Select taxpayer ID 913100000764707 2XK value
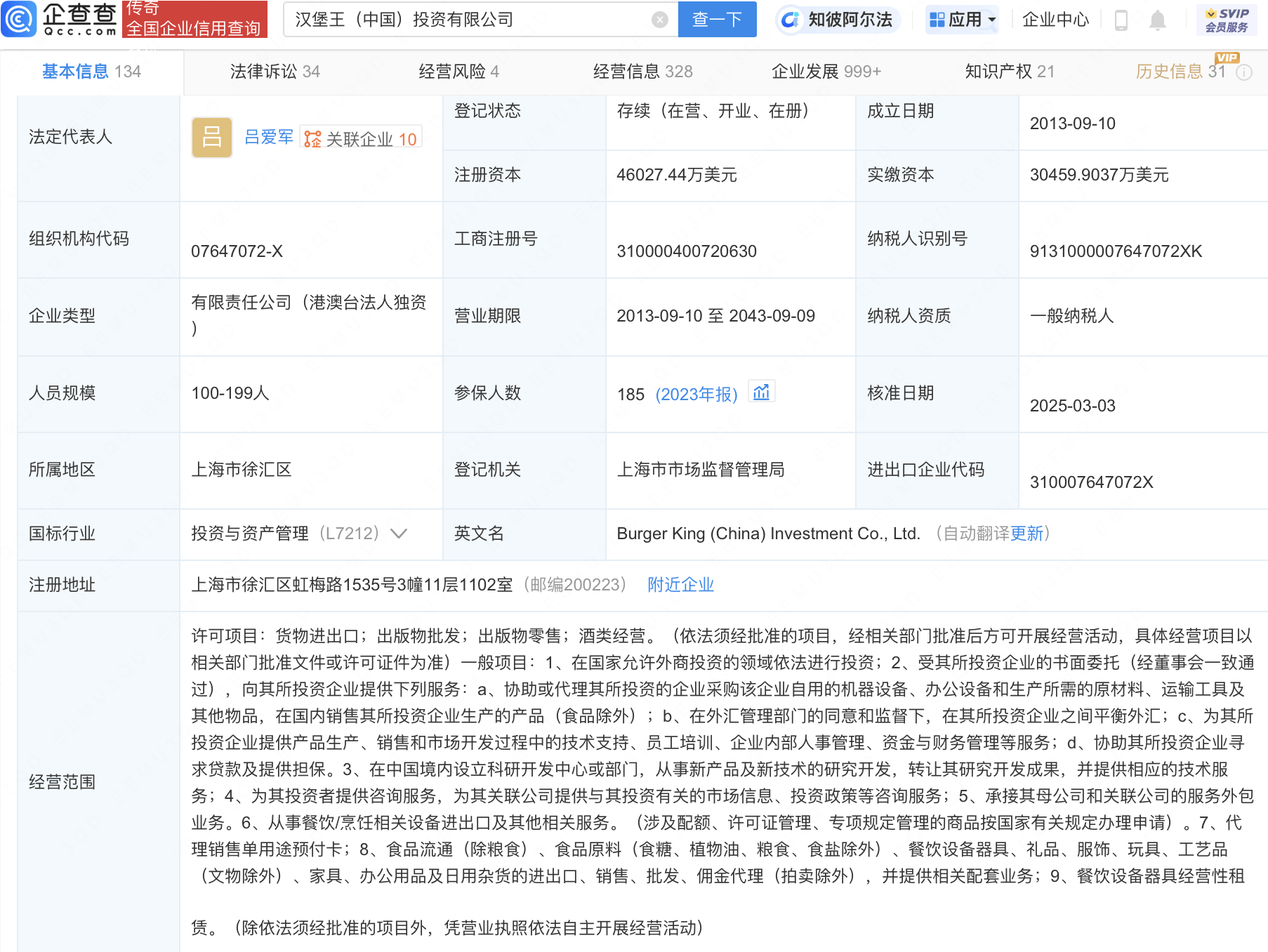 (1116, 251)
